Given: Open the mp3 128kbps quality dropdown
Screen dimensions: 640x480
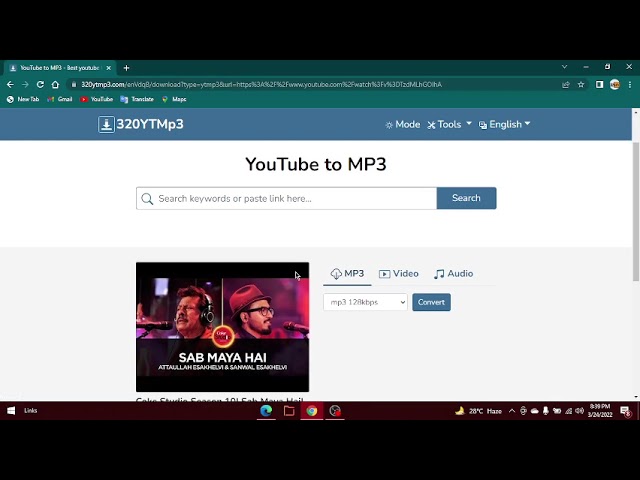Looking at the screenshot, I should (x=365, y=302).
